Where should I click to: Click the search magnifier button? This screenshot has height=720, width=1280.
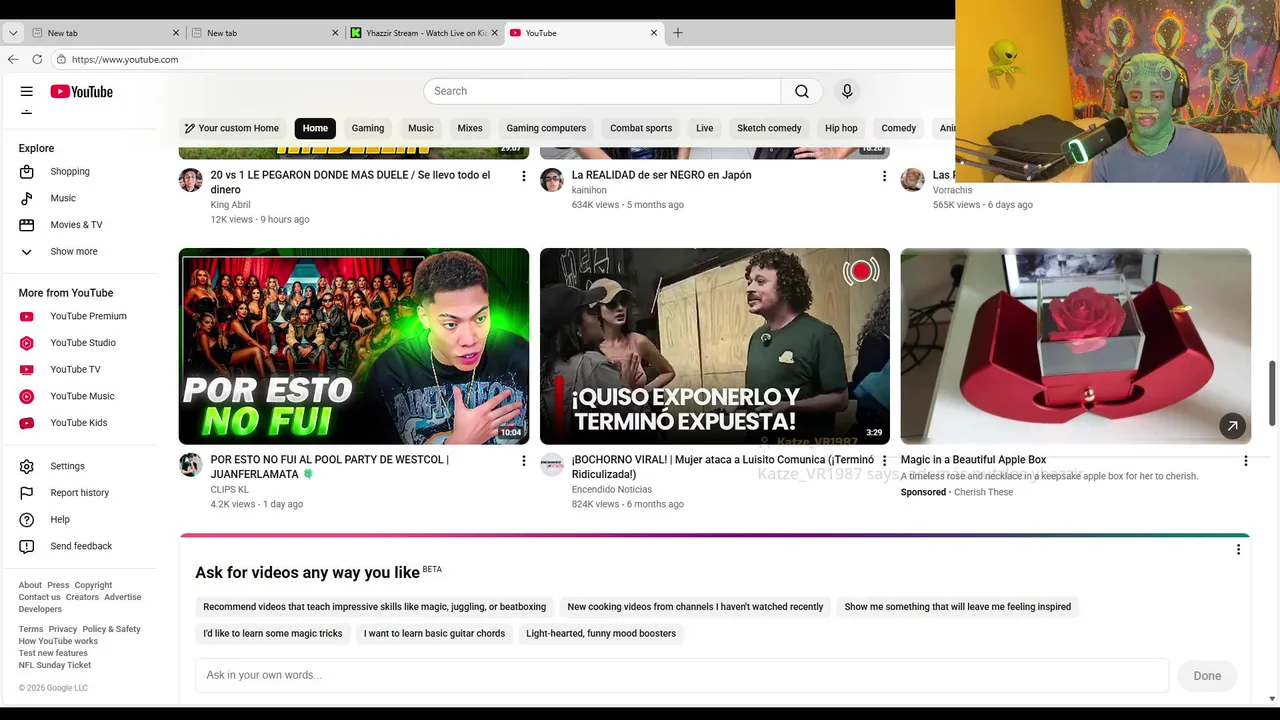pyautogui.click(x=802, y=91)
